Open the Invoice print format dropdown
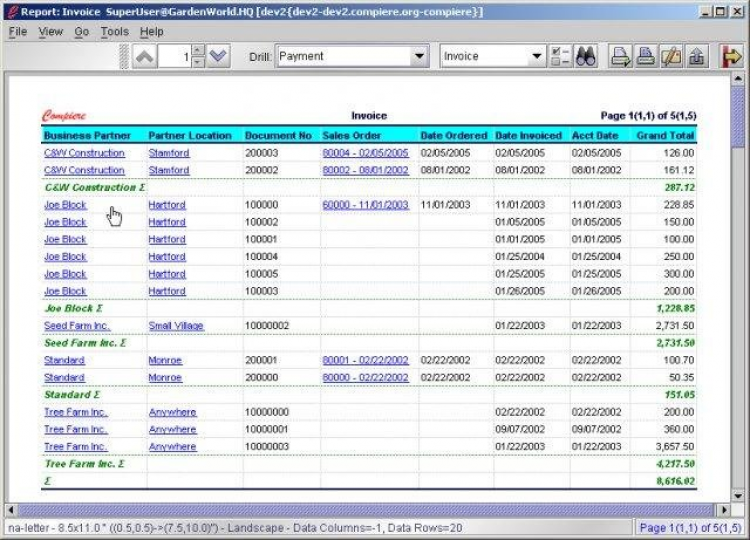 (537, 56)
